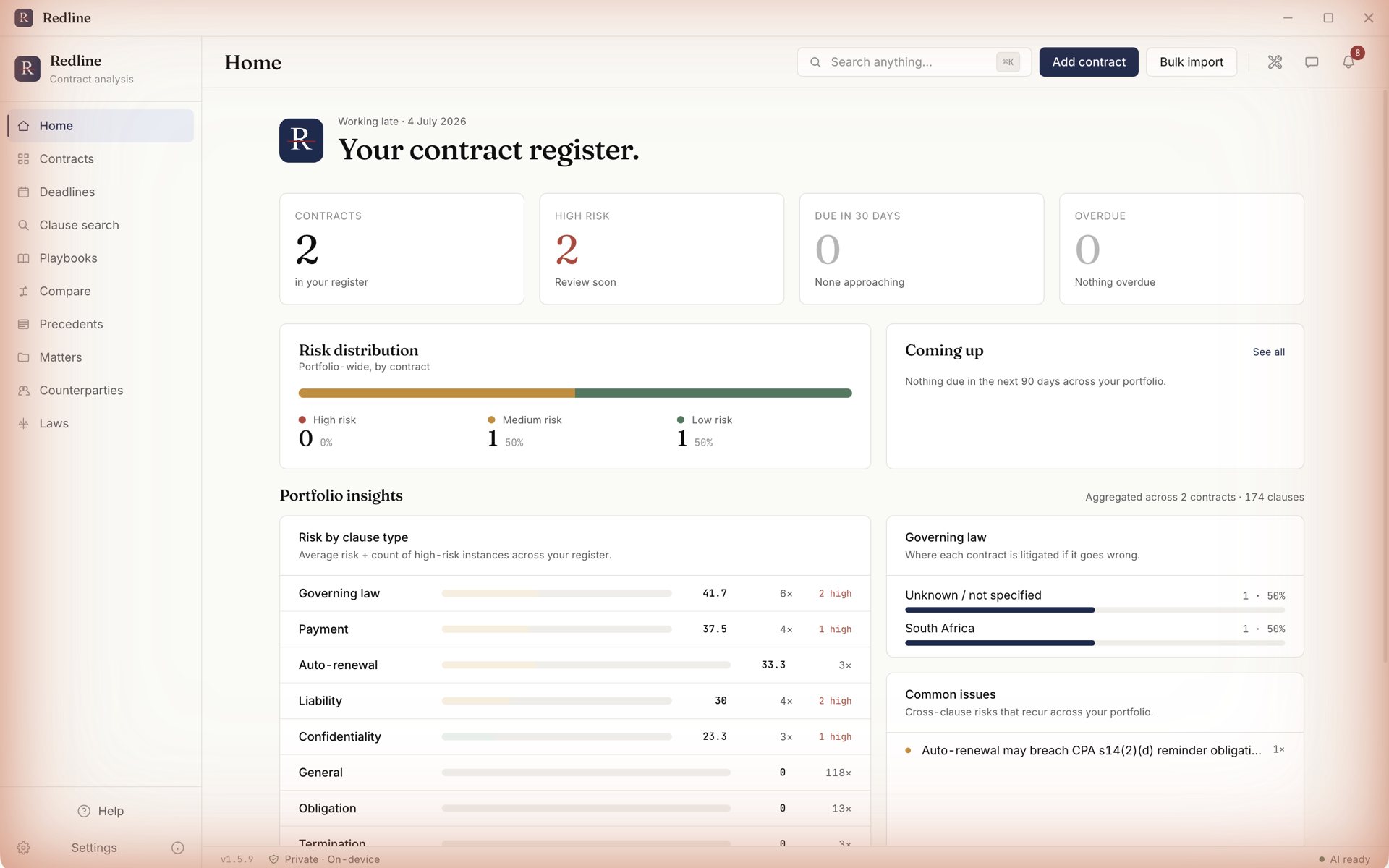Viewport: 1389px width, 868px height.
Task: Open Playbooks in sidebar
Action: [101, 258]
